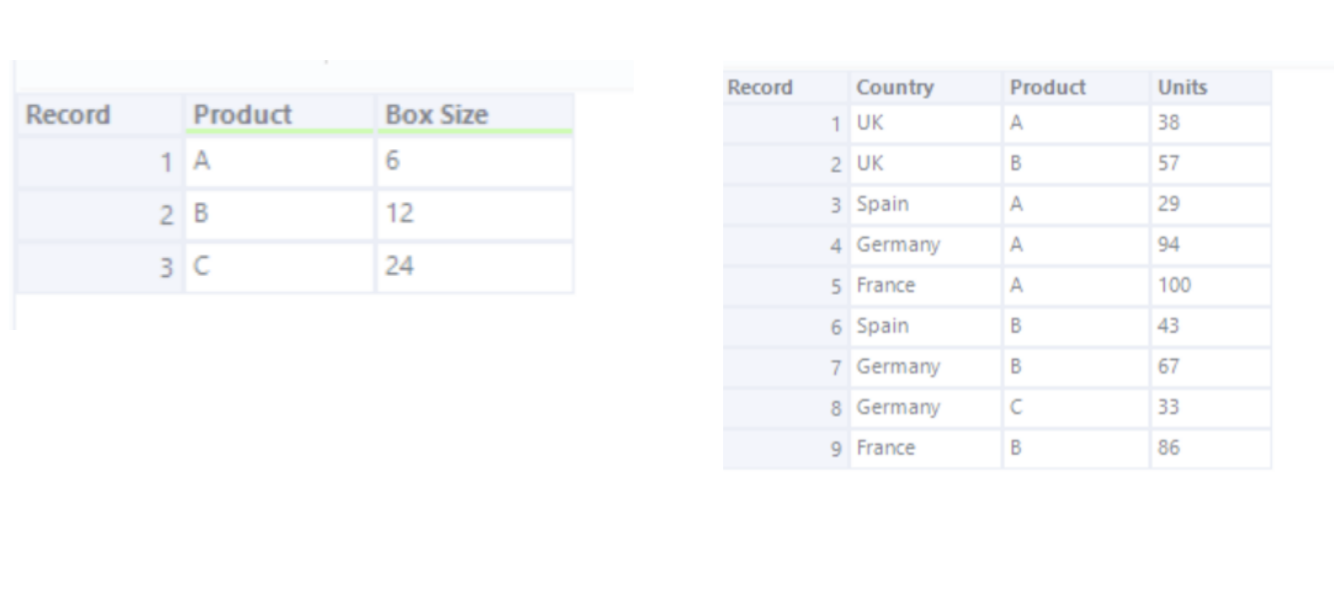The image size is (1334, 592).
Task: Select the Units column header
Action: [1211, 87]
